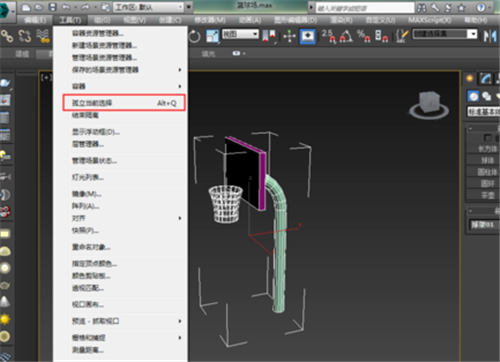Click the Select and Manipulate crosshair icon
The height and width of the screenshot is (362, 500).
point(289,36)
